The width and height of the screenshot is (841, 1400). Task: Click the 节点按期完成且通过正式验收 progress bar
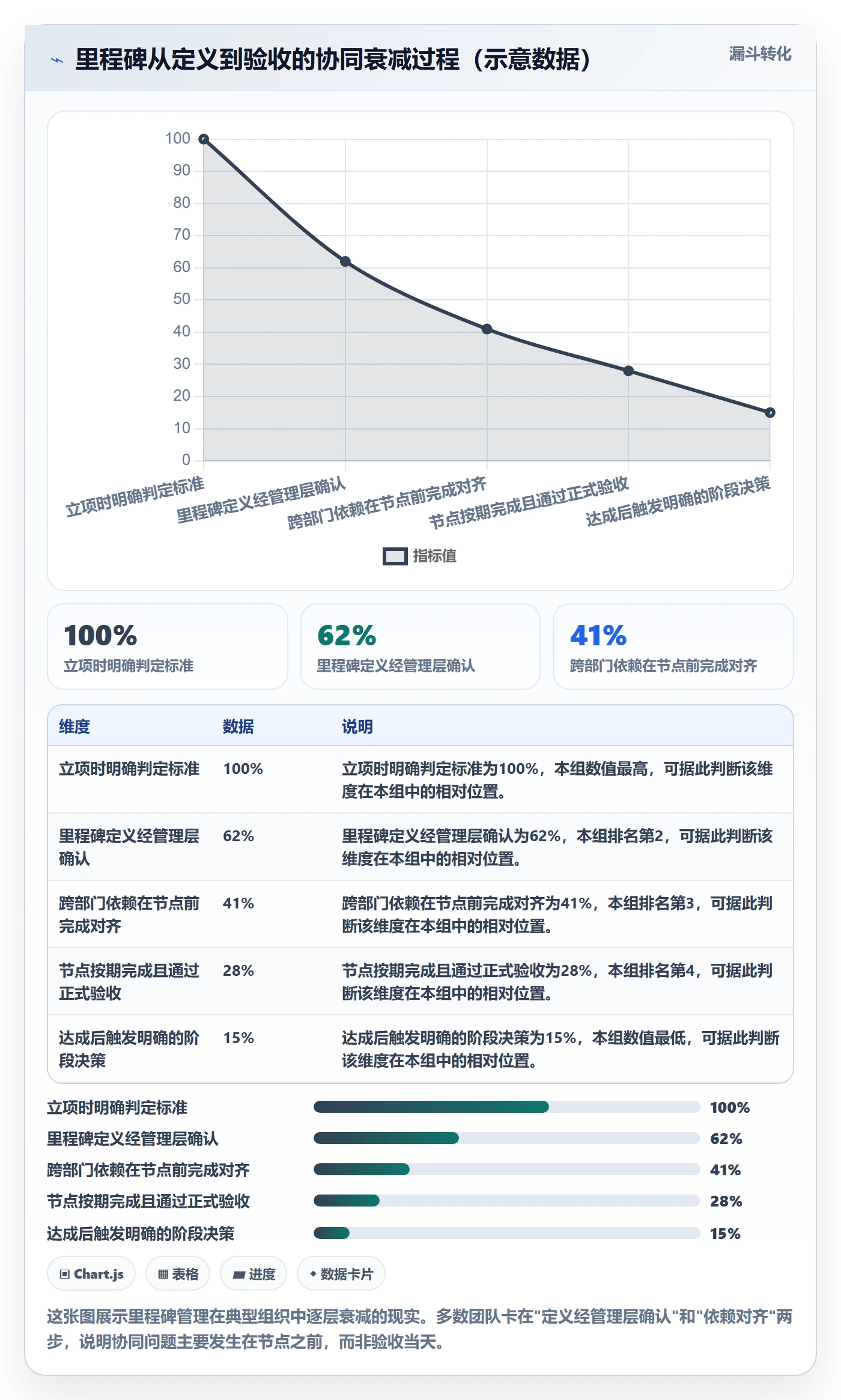point(507,1201)
